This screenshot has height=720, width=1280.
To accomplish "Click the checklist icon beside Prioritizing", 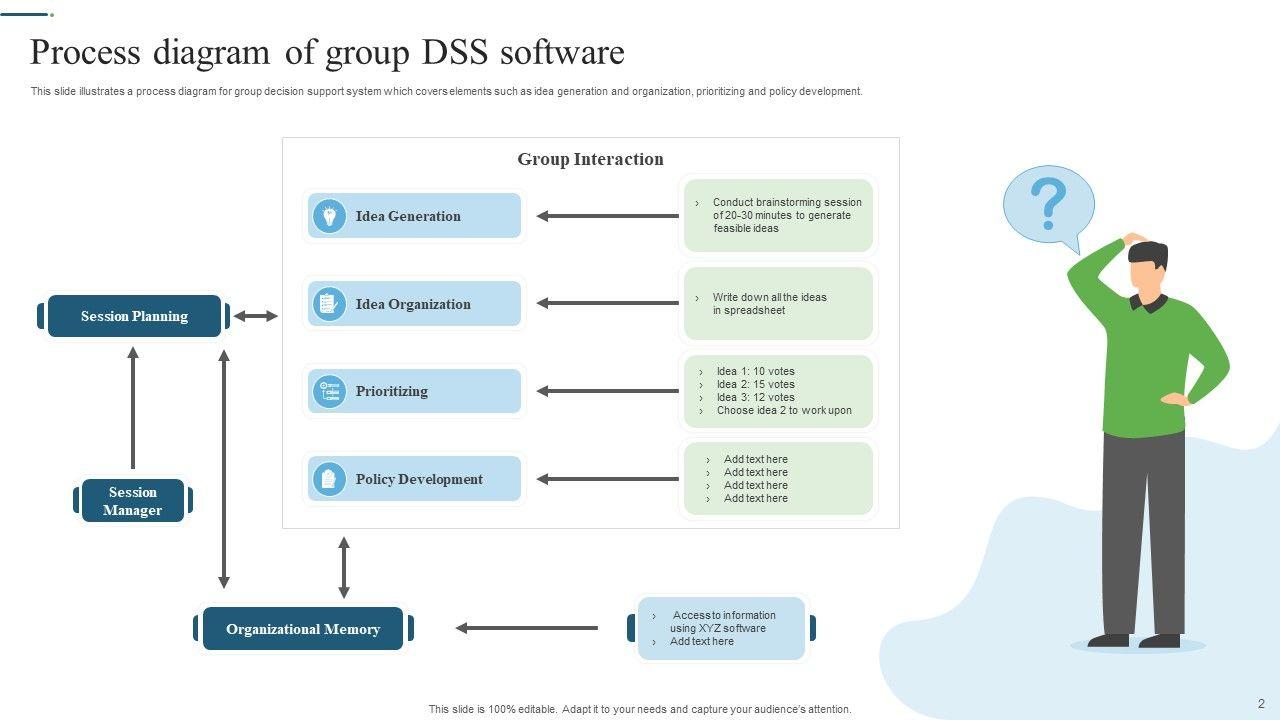I will 328,391.
